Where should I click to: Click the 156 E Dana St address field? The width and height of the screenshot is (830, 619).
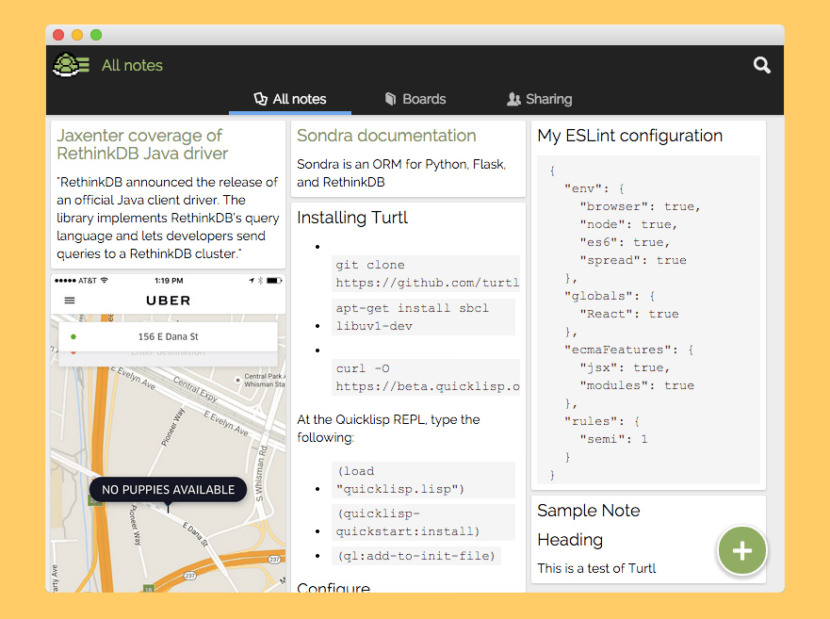[168, 337]
